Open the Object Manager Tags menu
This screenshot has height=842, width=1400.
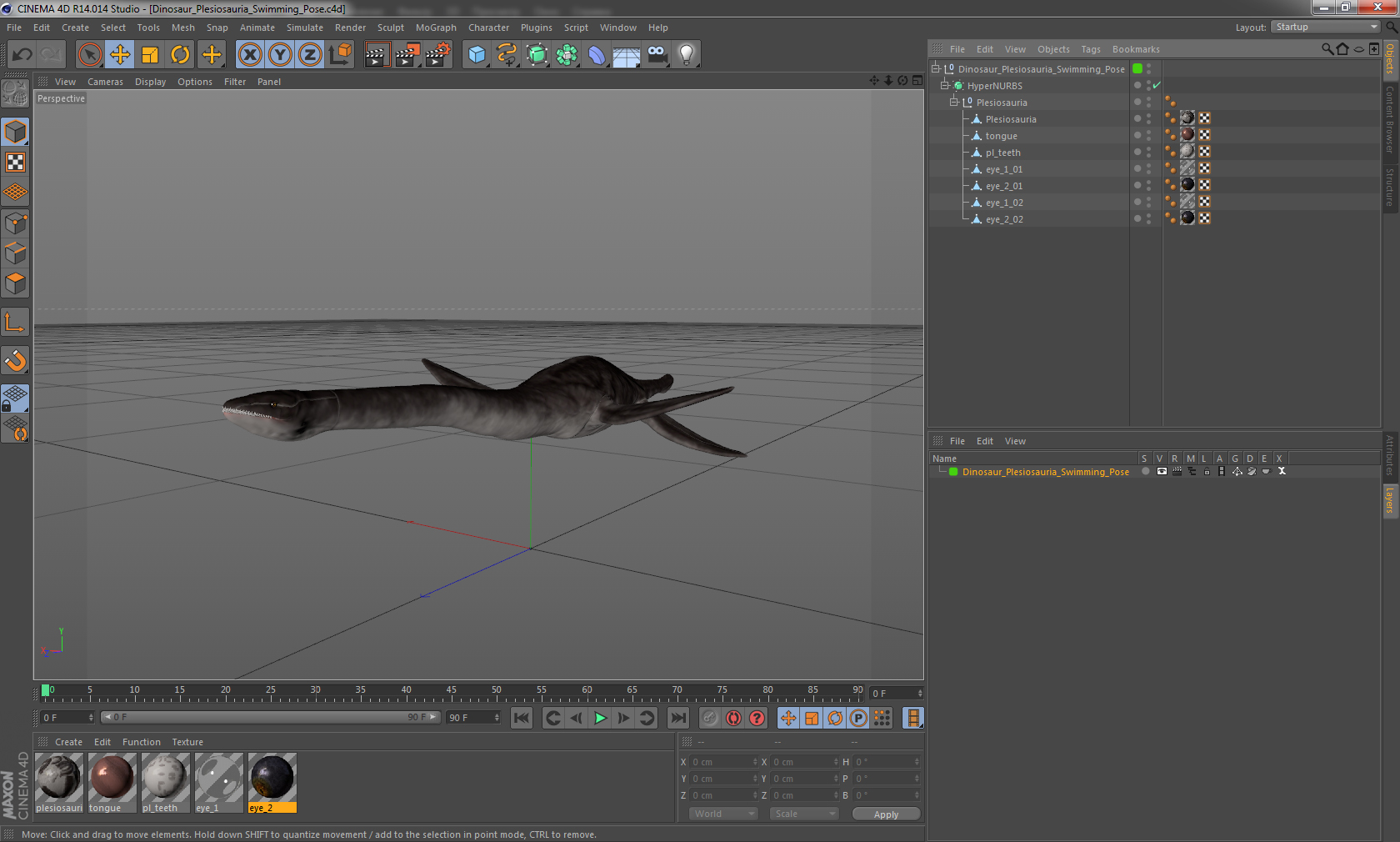(x=1091, y=49)
